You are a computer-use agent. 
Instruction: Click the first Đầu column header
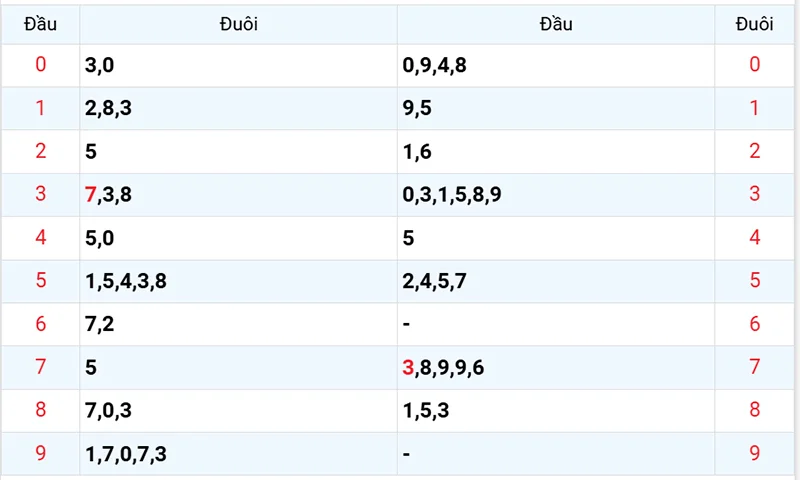point(40,24)
